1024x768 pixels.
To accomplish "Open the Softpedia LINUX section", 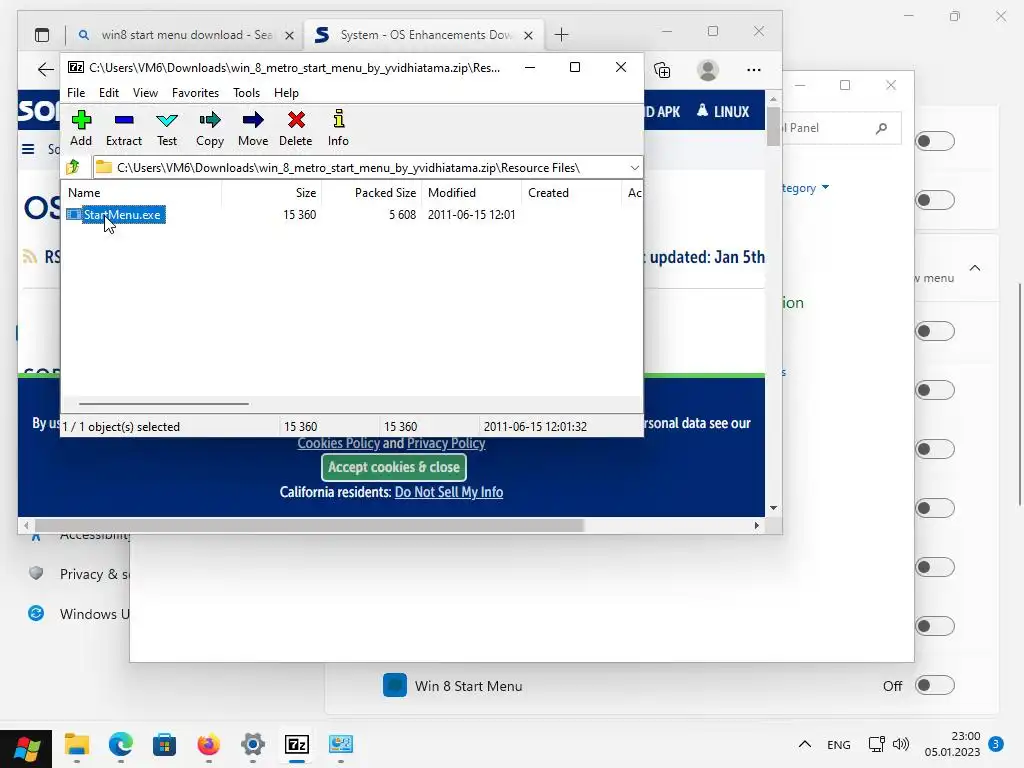I will coord(723,112).
